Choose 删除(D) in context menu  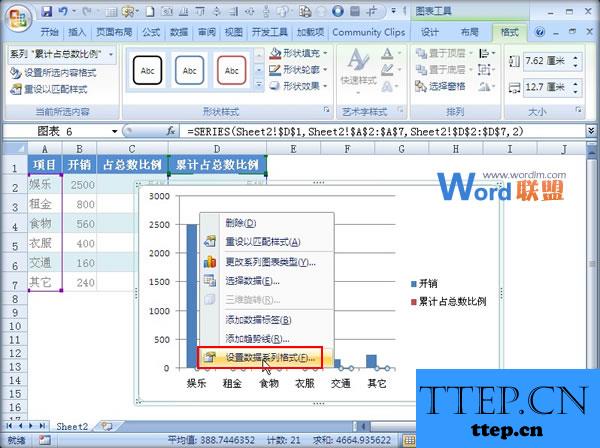click(x=266, y=223)
